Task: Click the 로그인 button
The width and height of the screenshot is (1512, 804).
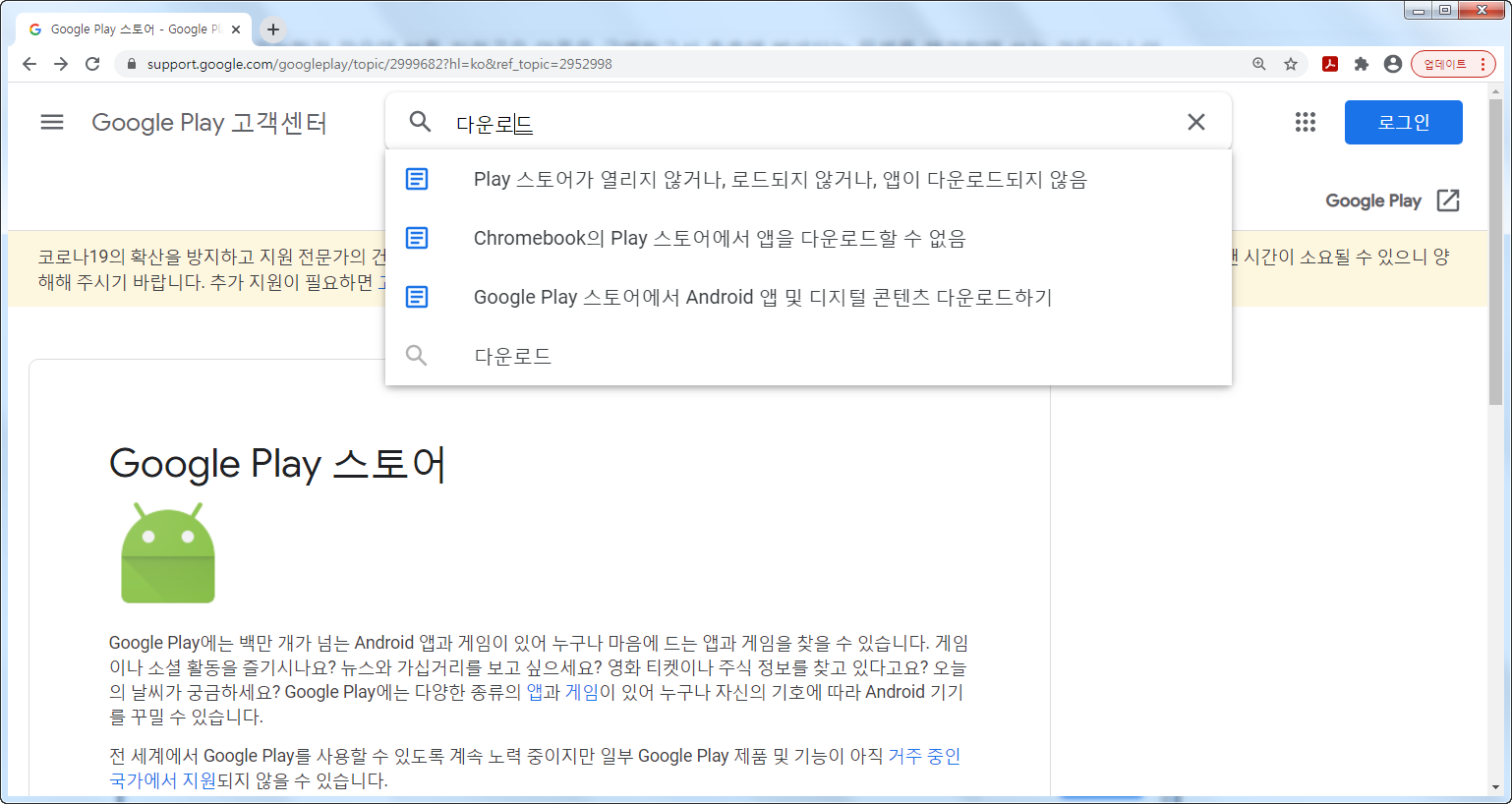Action: (x=1404, y=122)
